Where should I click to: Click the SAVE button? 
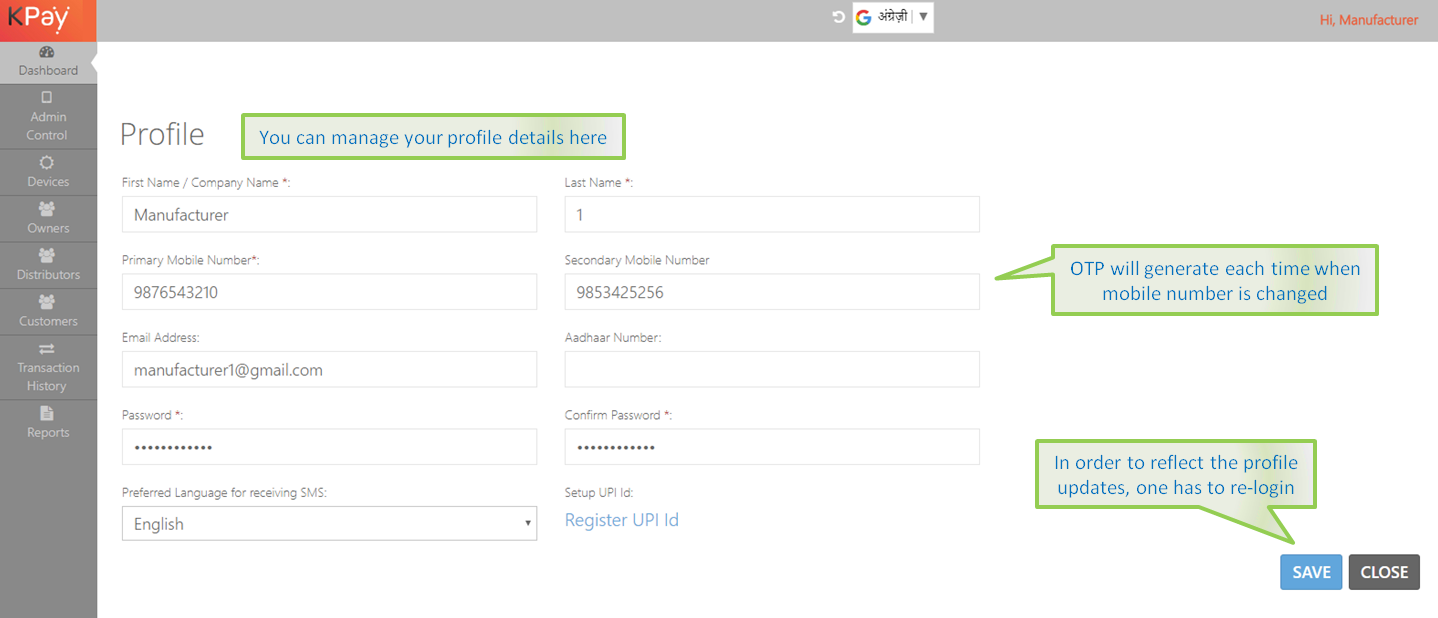pyautogui.click(x=1310, y=572)
